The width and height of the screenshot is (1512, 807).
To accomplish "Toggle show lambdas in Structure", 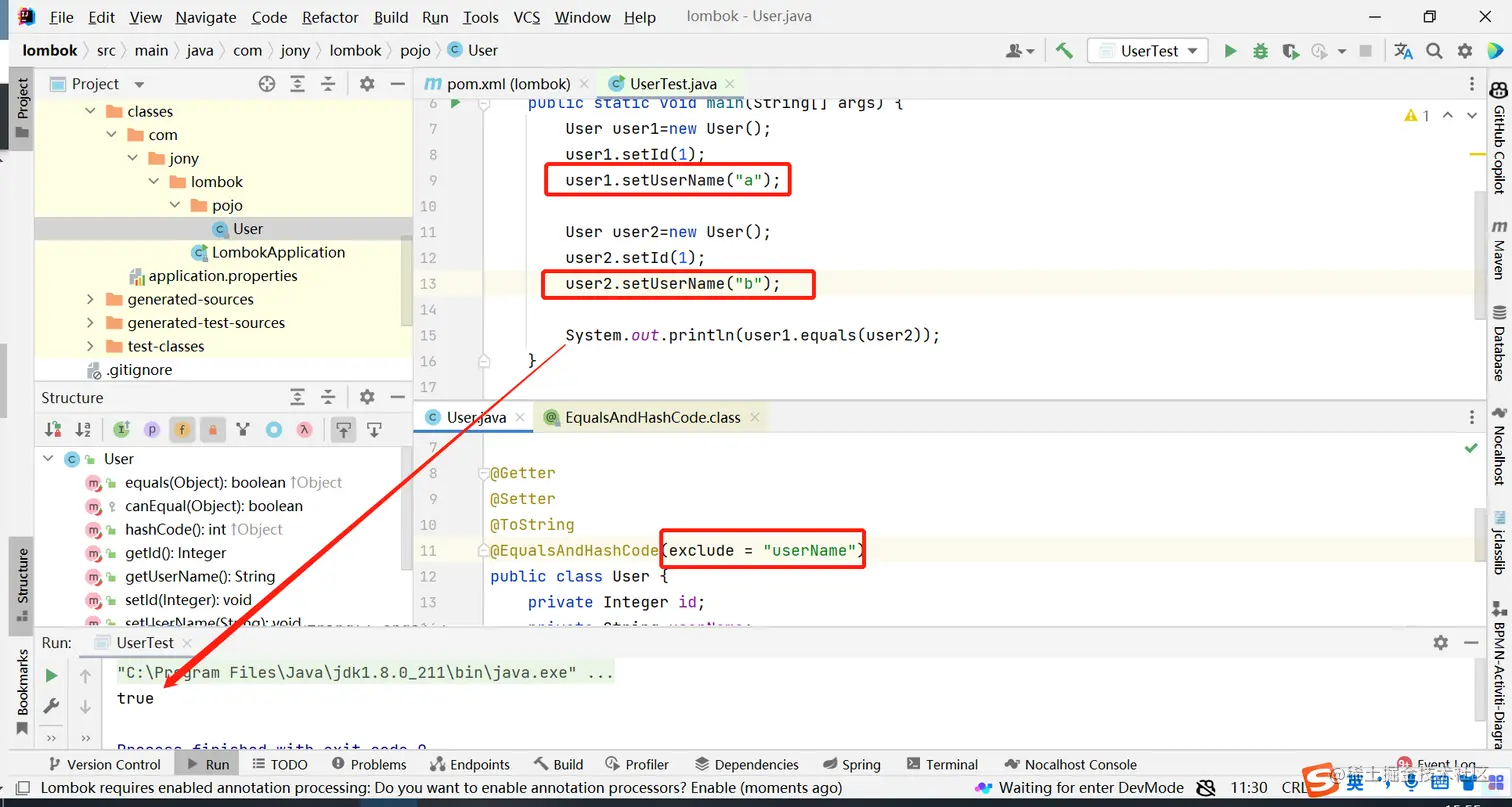I will click(x=303, y=430).
